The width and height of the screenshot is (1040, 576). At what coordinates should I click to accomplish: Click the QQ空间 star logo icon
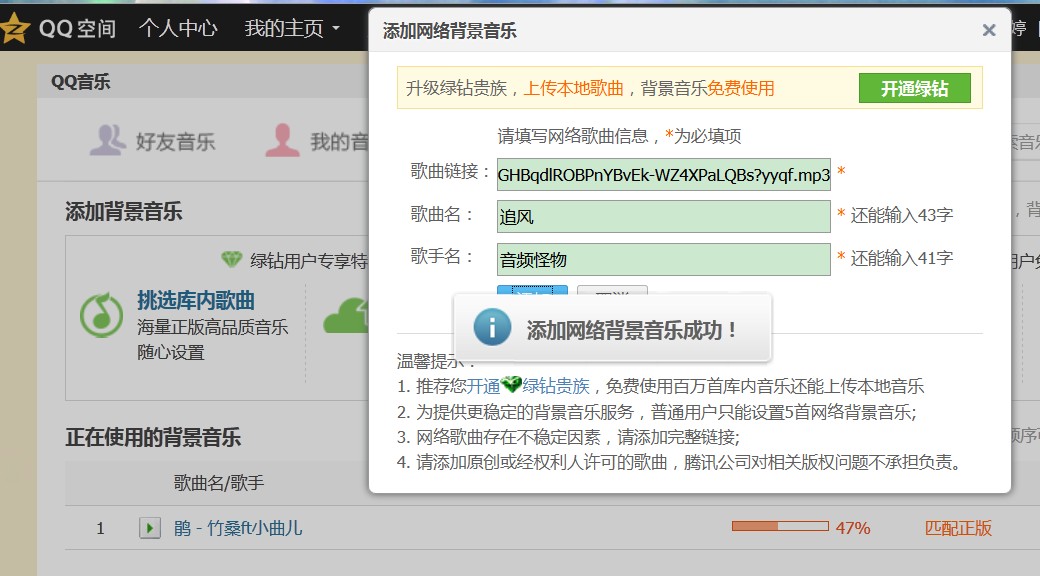coord(15,28)
